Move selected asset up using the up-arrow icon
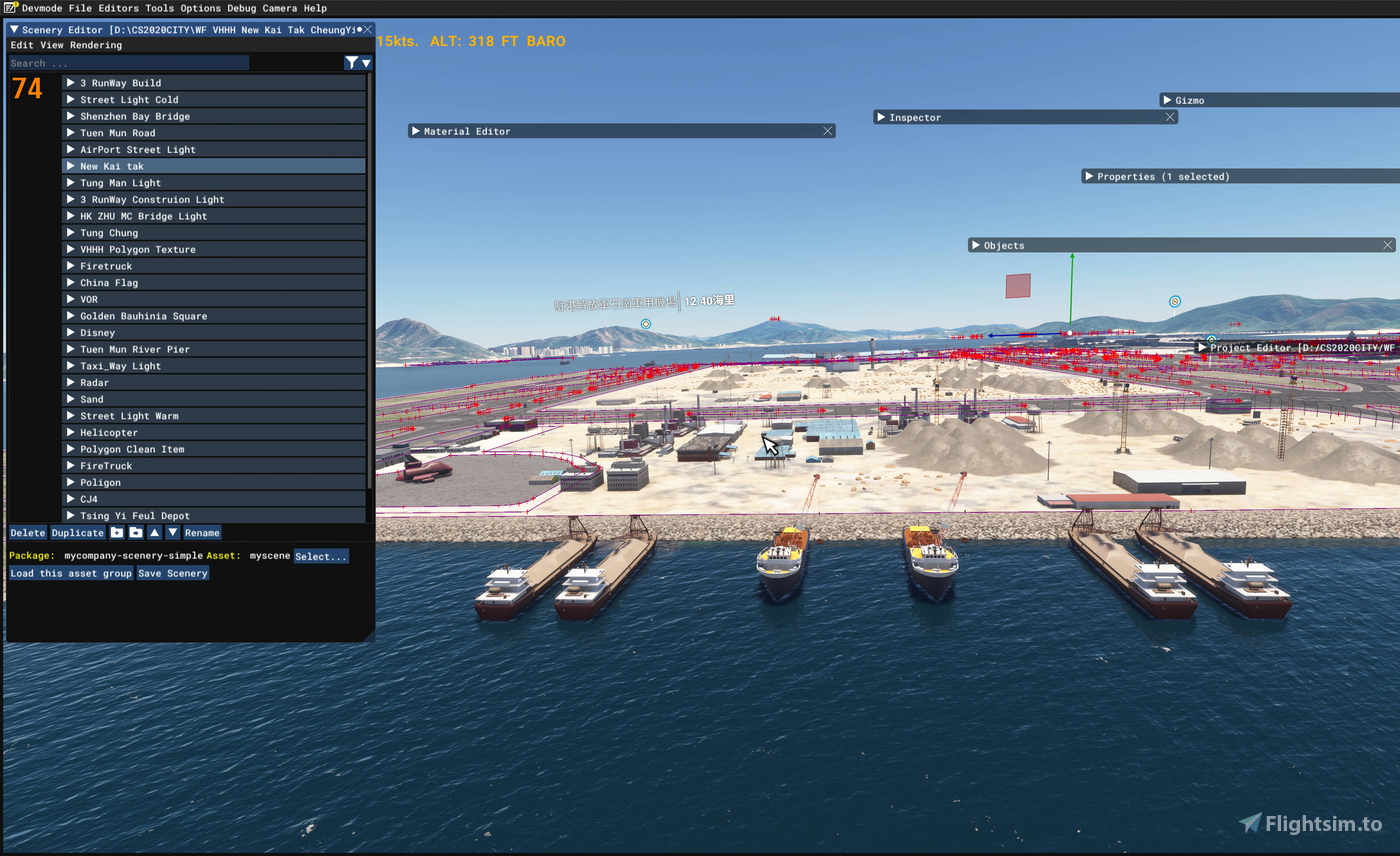 153,532
